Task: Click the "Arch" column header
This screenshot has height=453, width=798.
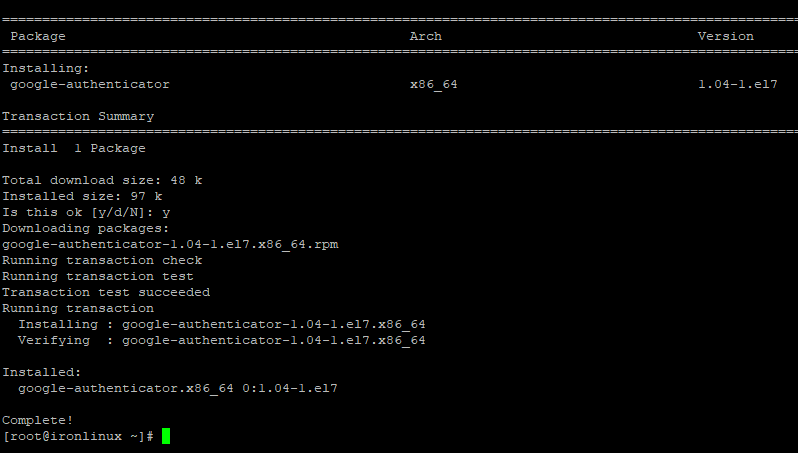Action: coord(425,36)
